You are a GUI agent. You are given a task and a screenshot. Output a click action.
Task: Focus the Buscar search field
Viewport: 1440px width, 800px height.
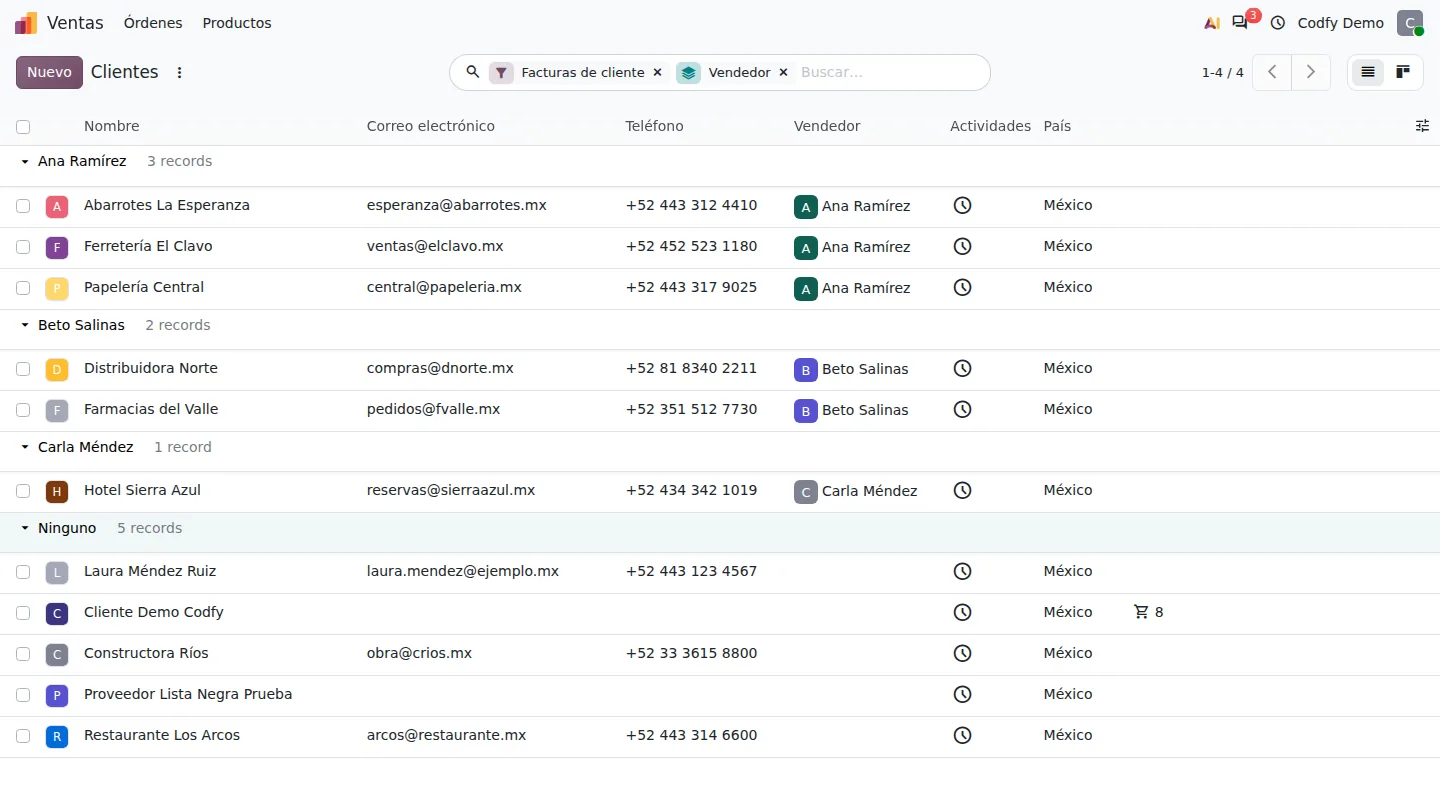coord(888,72)
